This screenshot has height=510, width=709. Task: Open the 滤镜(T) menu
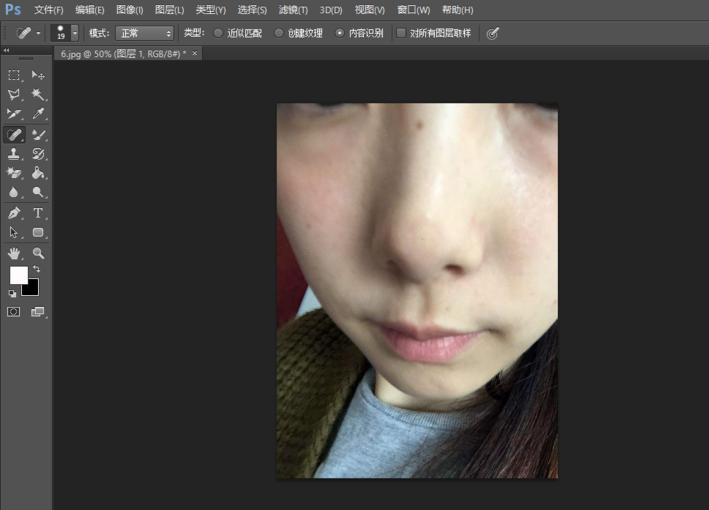(x=293, y=10)
